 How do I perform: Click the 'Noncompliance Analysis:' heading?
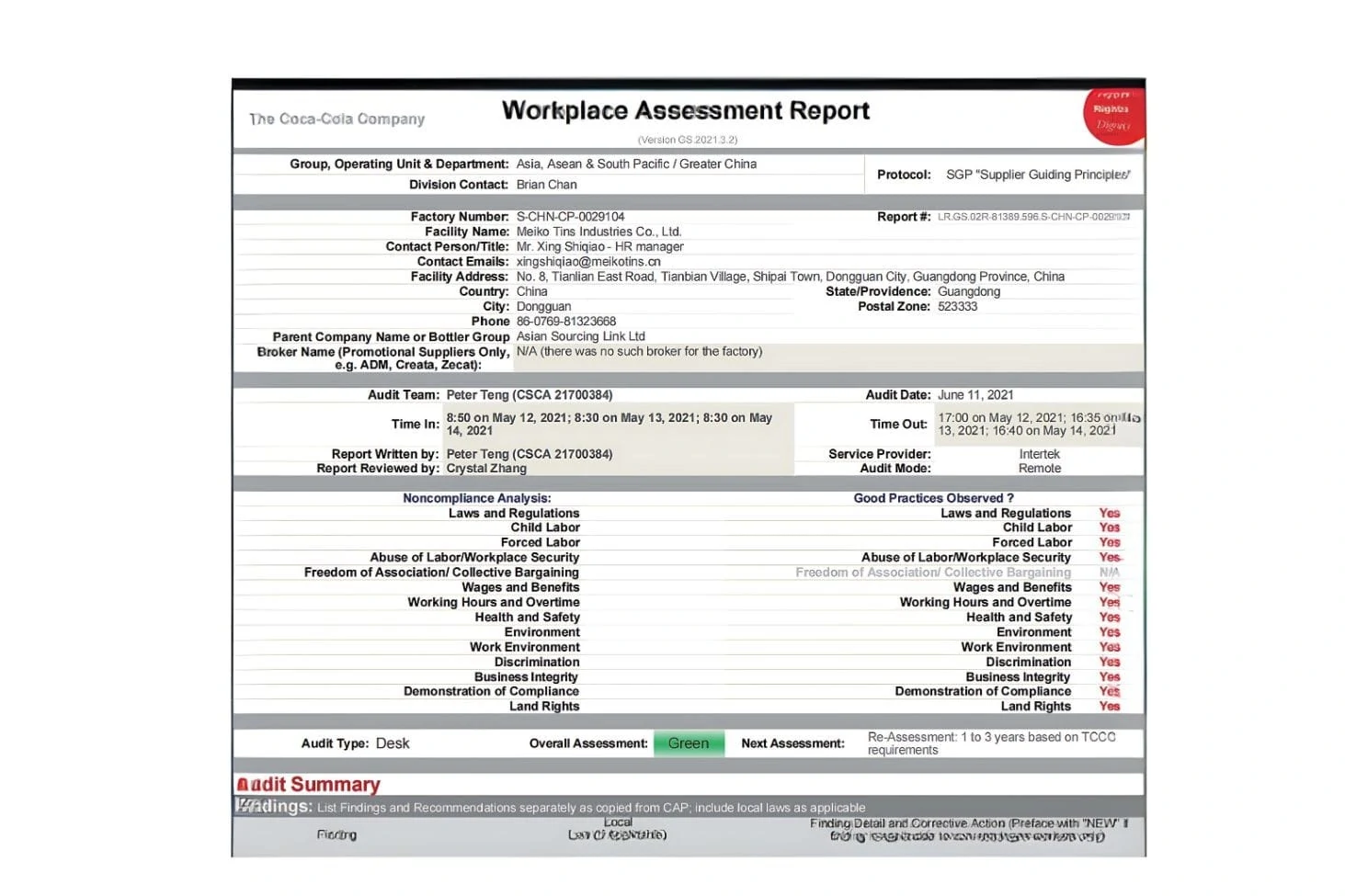click(477, 498)
